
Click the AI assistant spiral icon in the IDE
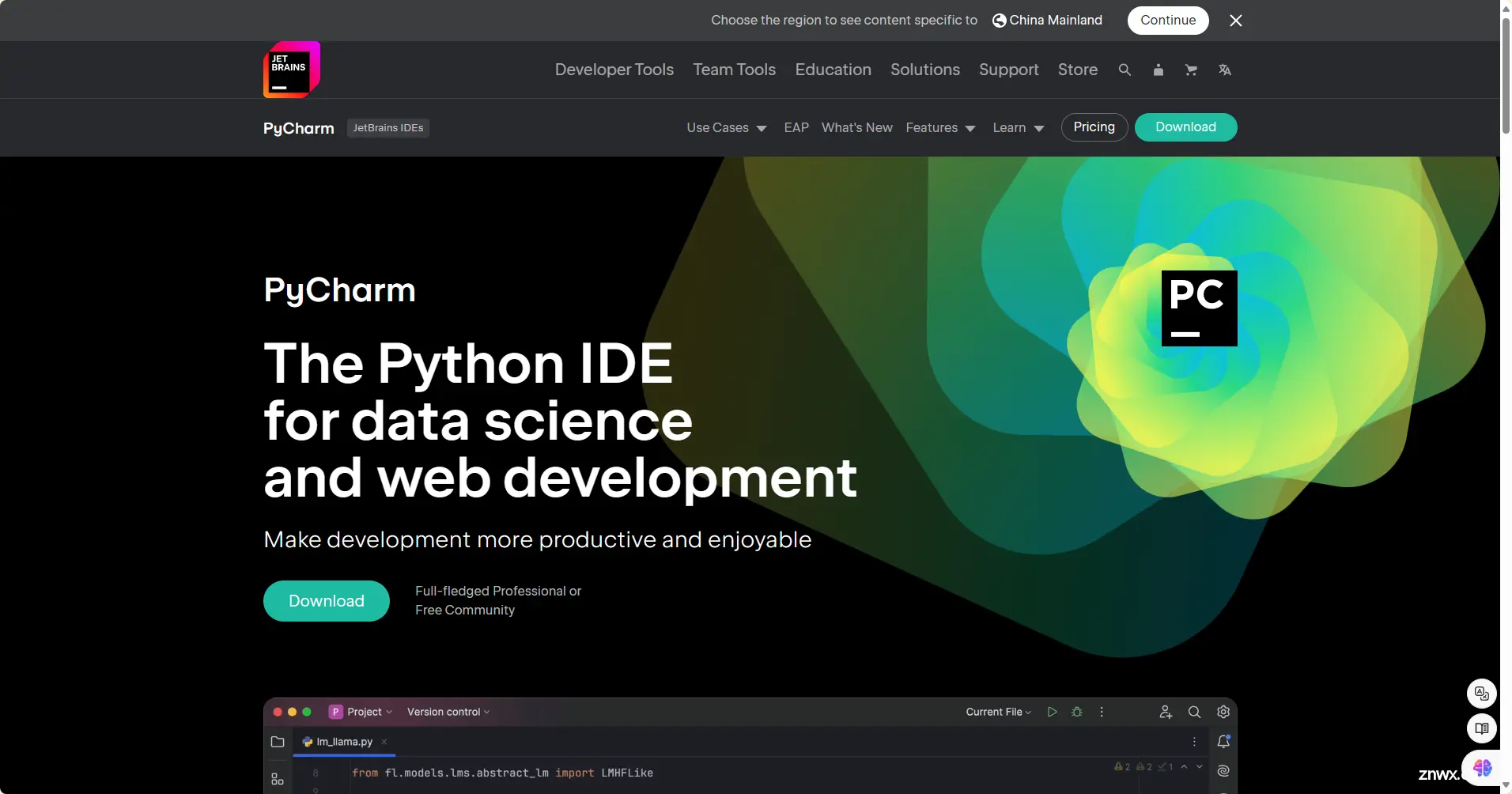(1223, 770)
